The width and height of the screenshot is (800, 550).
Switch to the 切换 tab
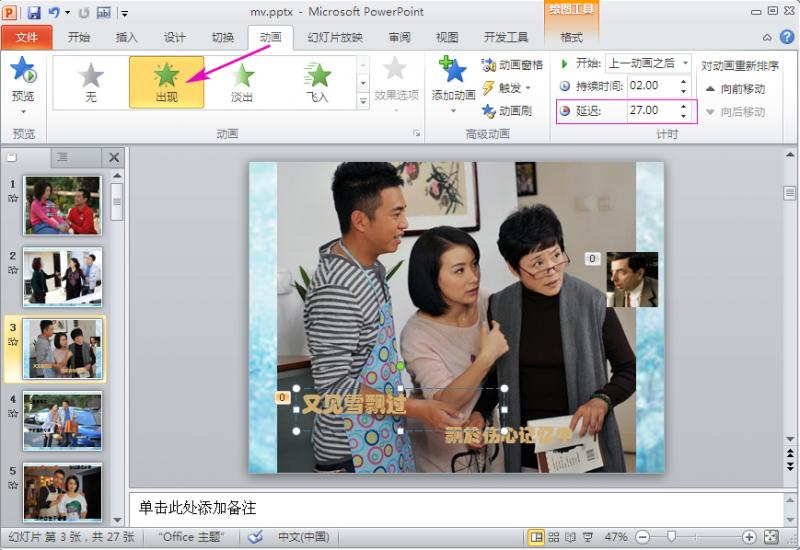pos(222,37)
